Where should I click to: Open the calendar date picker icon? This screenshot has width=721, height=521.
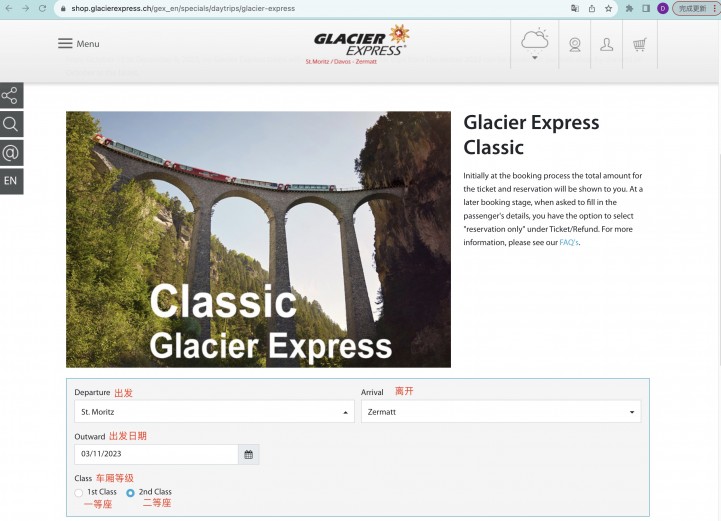click(249, 454)
